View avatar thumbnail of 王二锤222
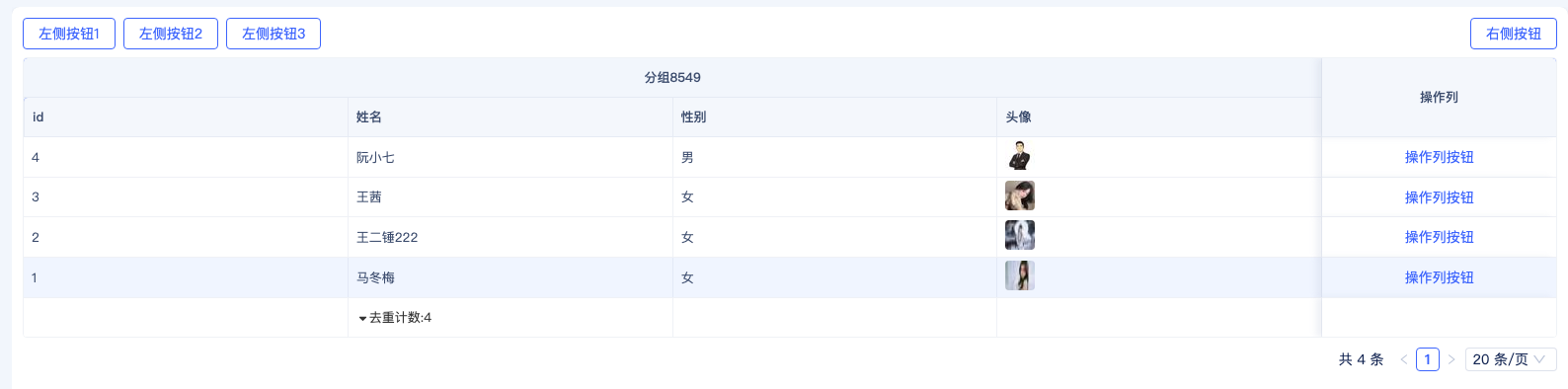The image size is (1568, 389). click(x=1020, y=235)
